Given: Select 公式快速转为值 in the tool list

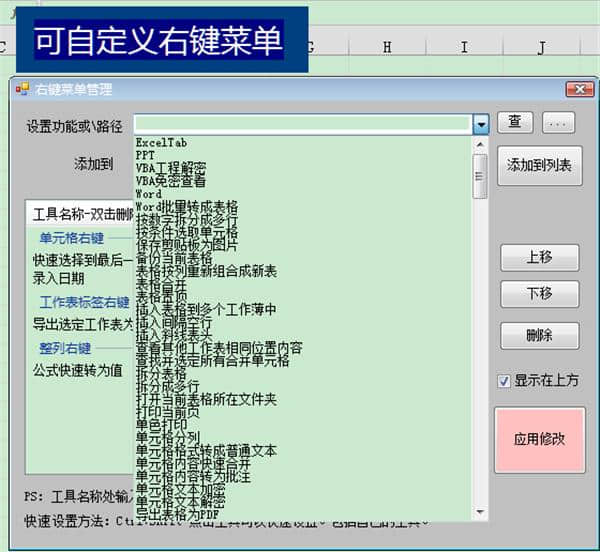Looking at the screenshot, I should (78, 370).
